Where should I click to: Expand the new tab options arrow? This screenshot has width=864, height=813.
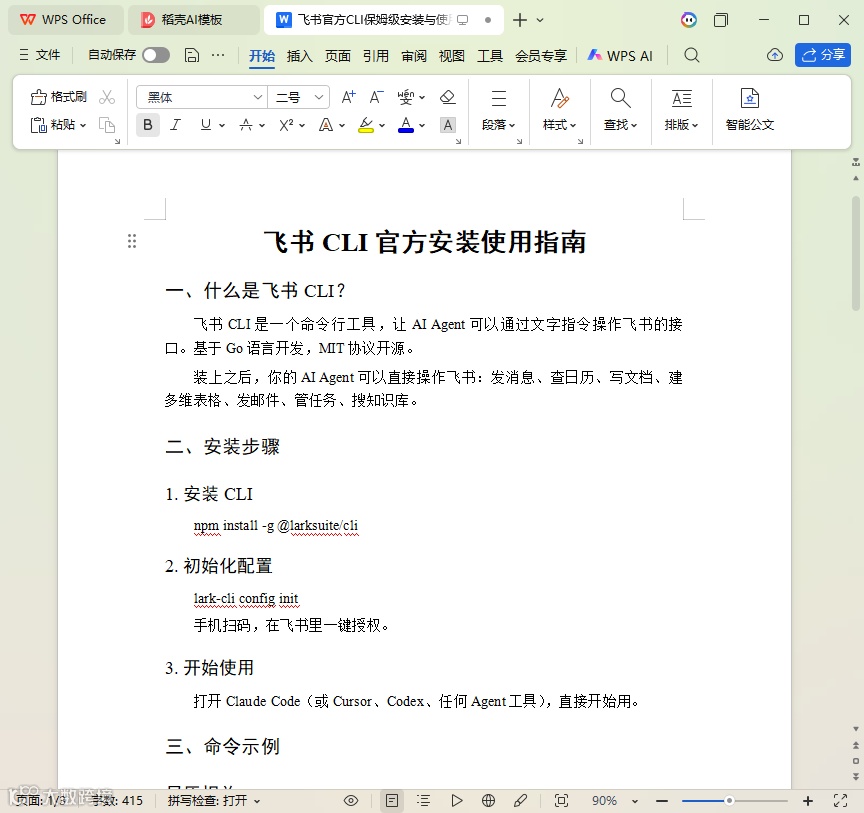[x=540, y=20]
